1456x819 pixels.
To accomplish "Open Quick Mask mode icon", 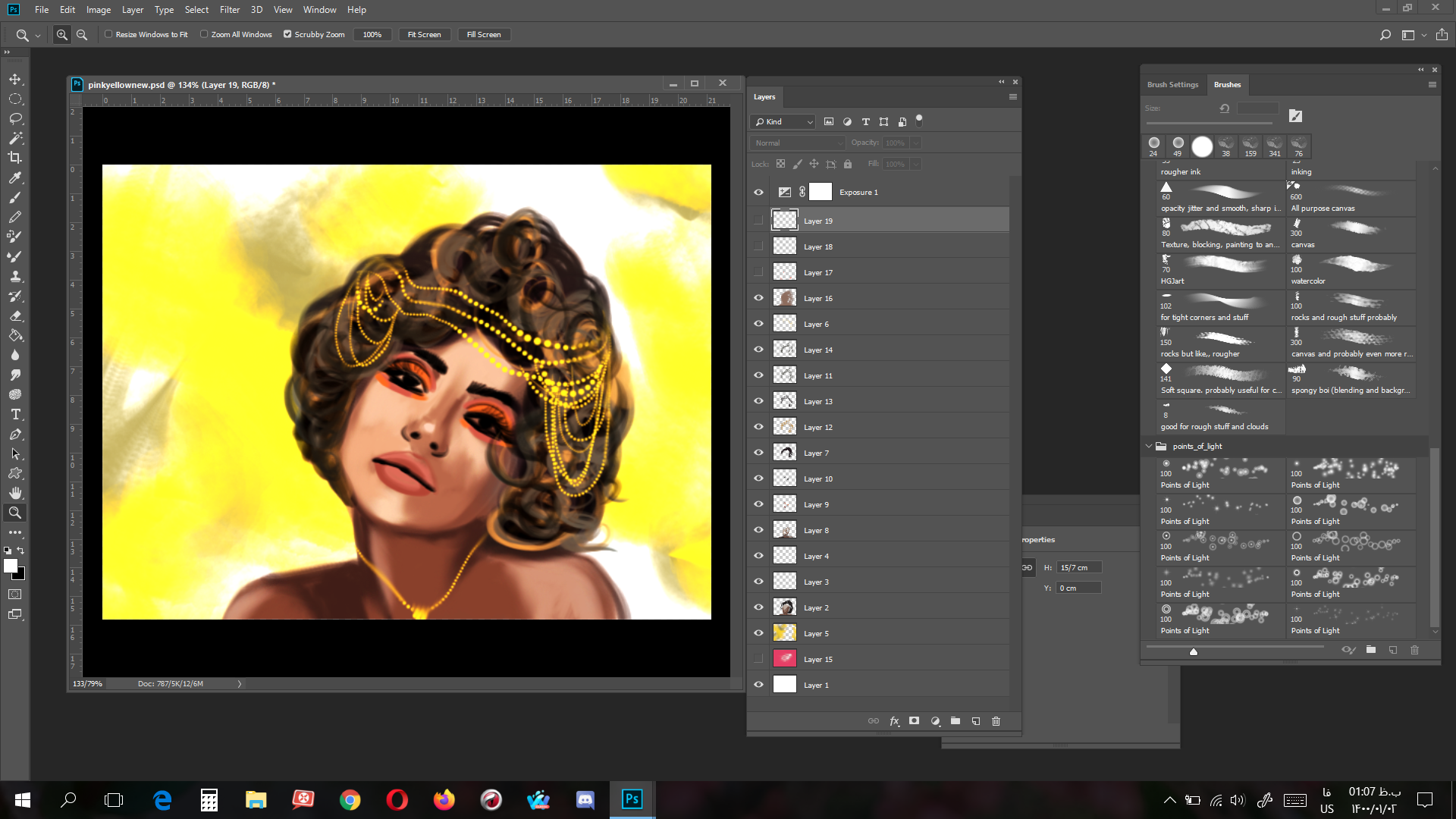I will tap(15, 595).
